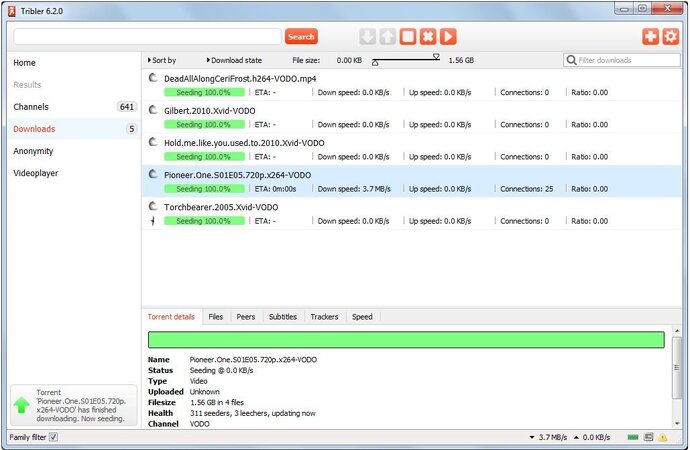Image resolution: width=690 pixels, height=450 pixels.
Task: Click the grey download arrow toolbar icon
Action: [367, 36]
